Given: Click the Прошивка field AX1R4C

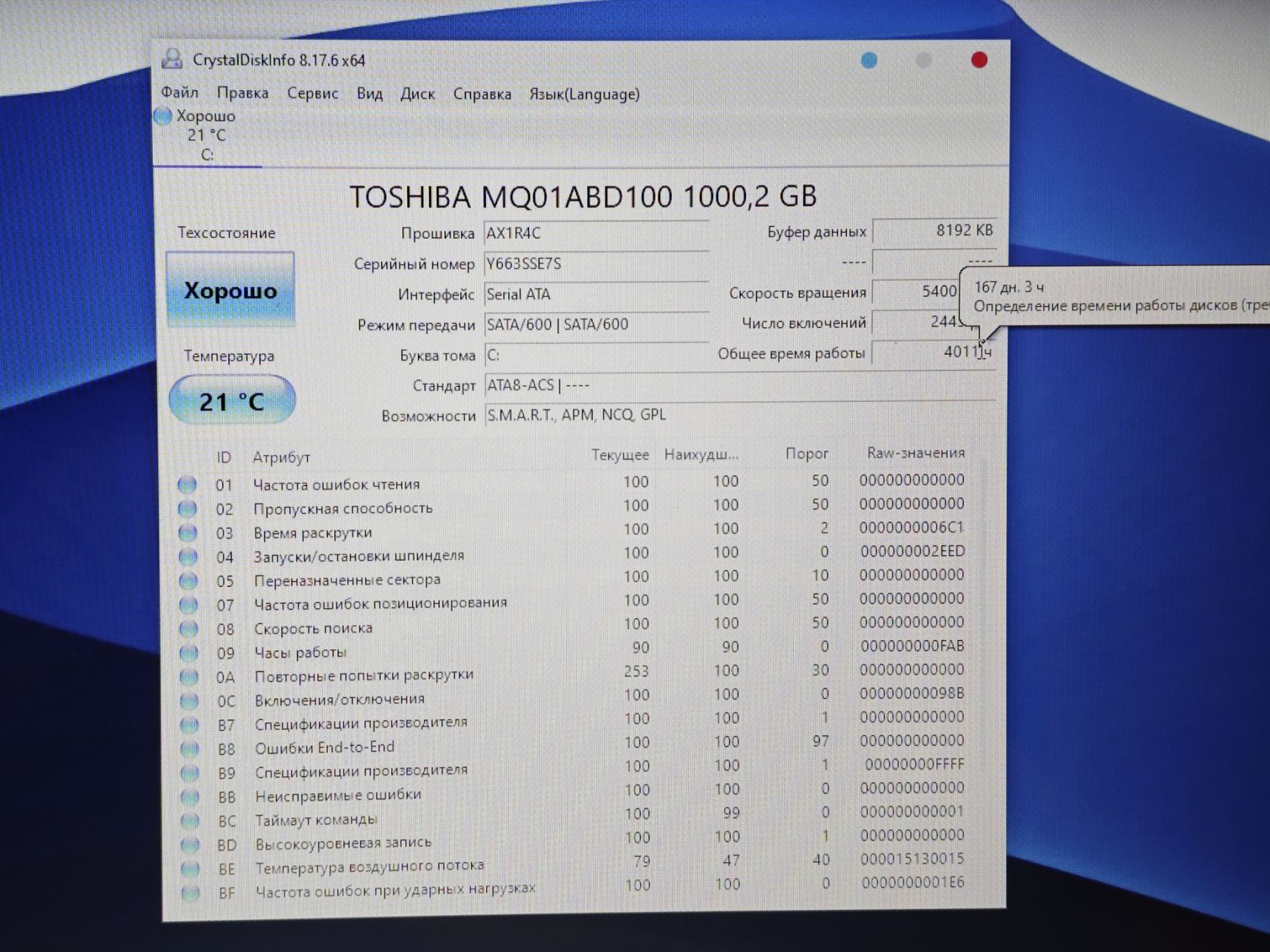Looking at the screenshot, I should 596,233.
